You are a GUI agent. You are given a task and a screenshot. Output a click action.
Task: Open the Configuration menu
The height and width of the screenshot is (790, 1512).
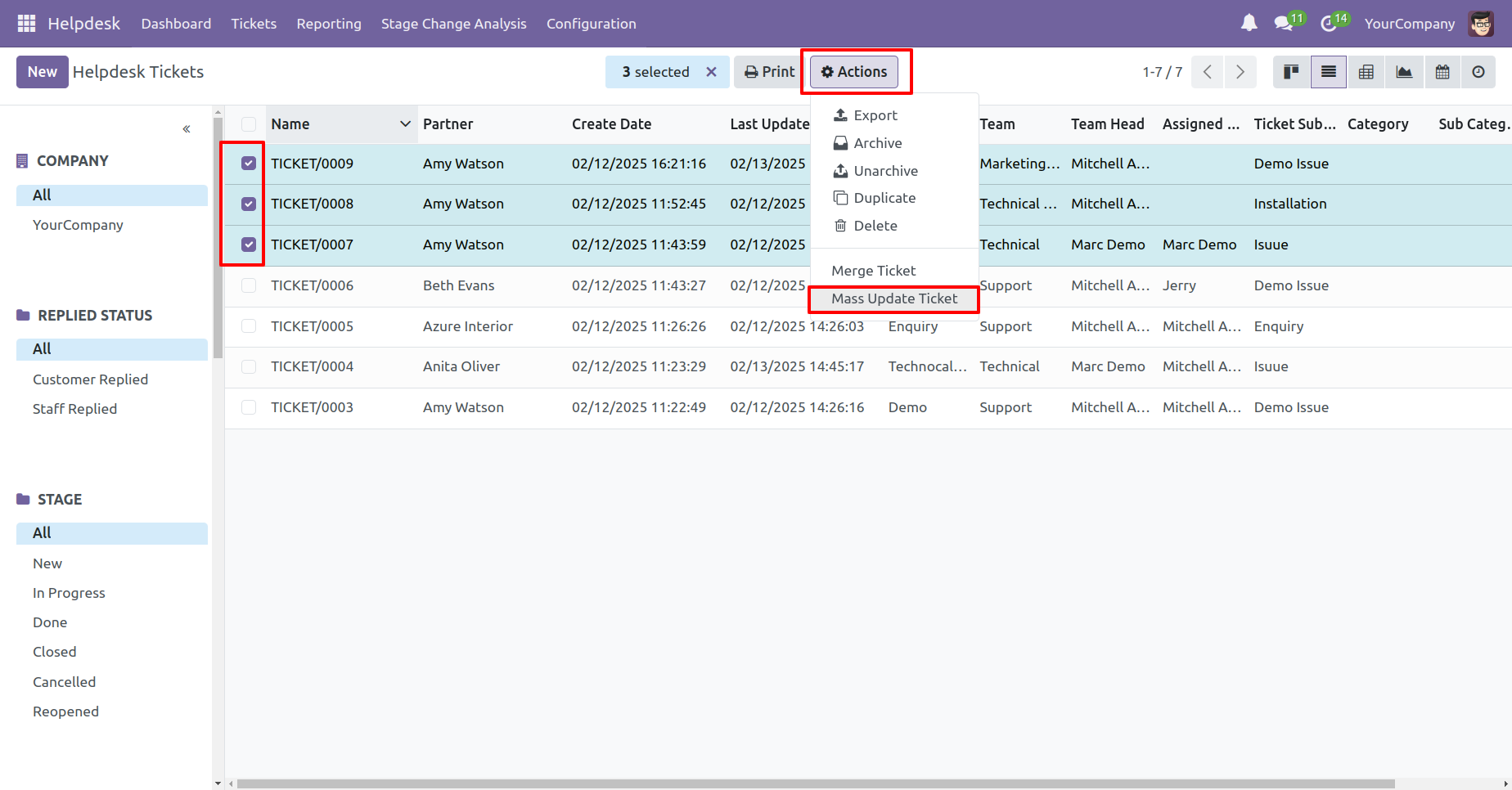click(x=591, y=24)
